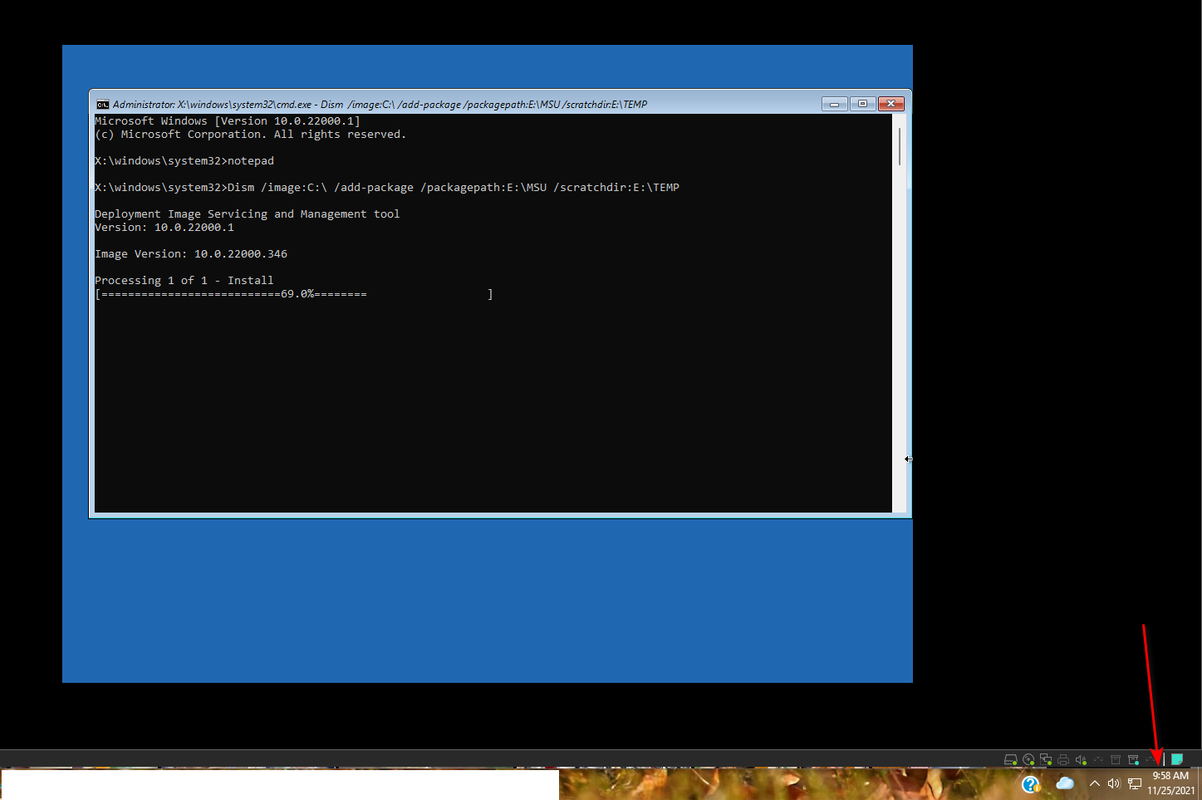Open the OneDrive cloud tray icon
Image resolution: width=1202 pixels, height=800 pixels.
coord(1064,783)
